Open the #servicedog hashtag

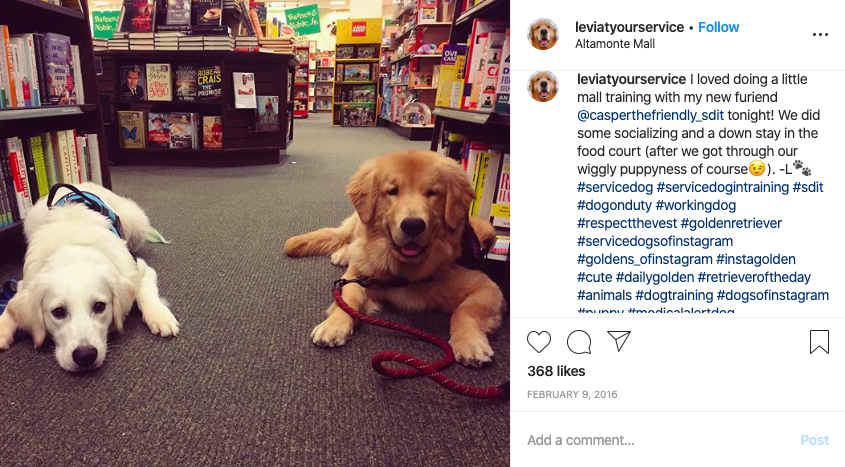coord(615,187)
